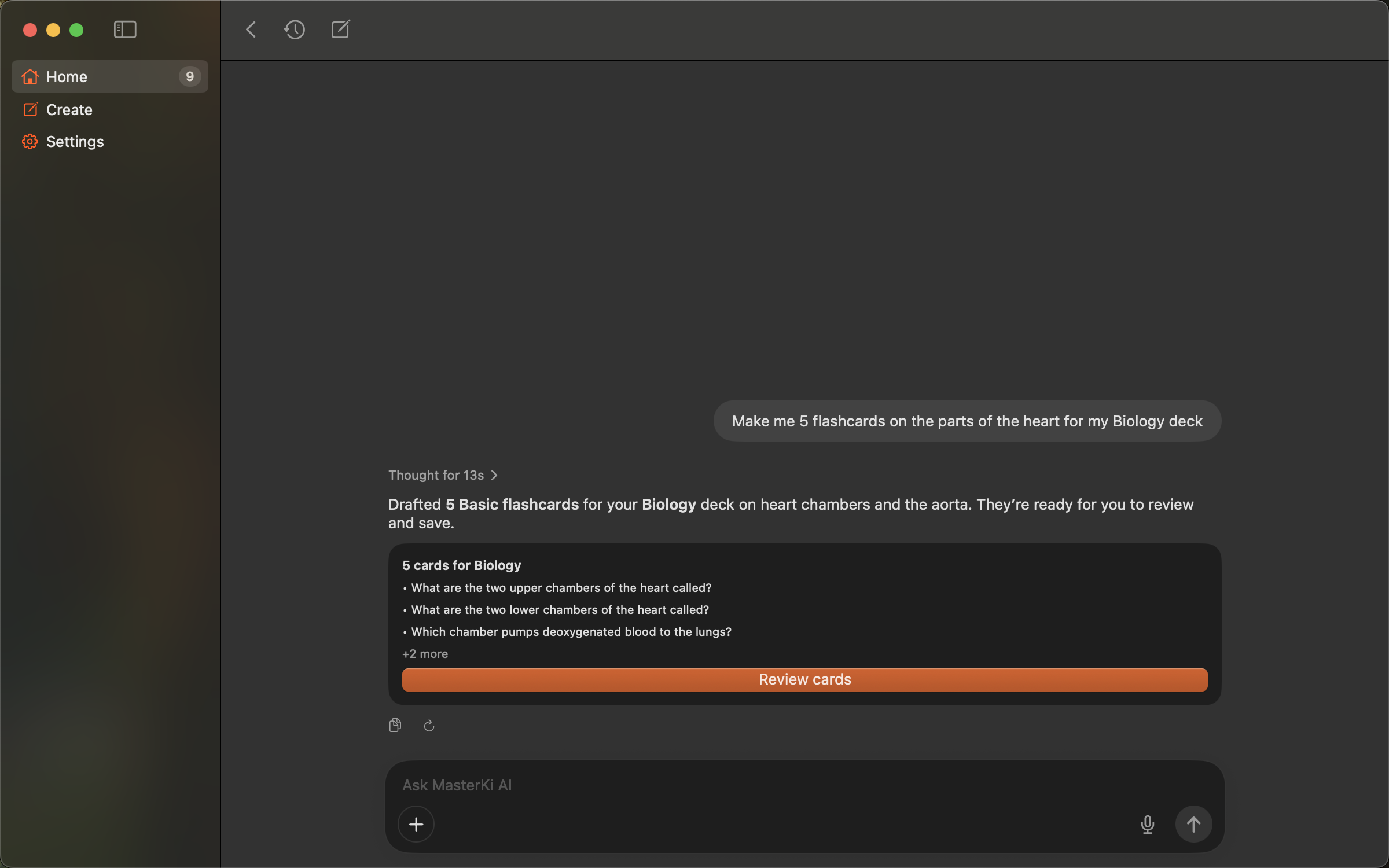
Task: Add an attachment with the plus button
Action: 416,824
